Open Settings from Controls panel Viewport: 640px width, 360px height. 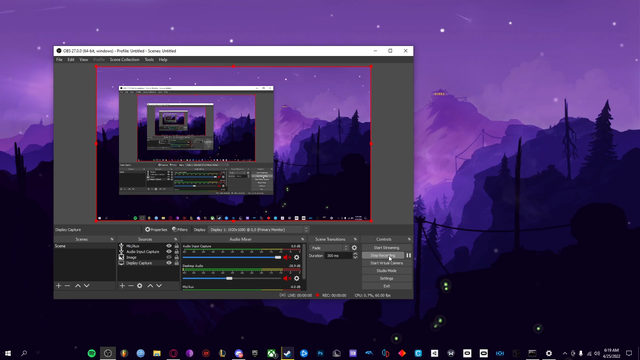pos(387,278)
